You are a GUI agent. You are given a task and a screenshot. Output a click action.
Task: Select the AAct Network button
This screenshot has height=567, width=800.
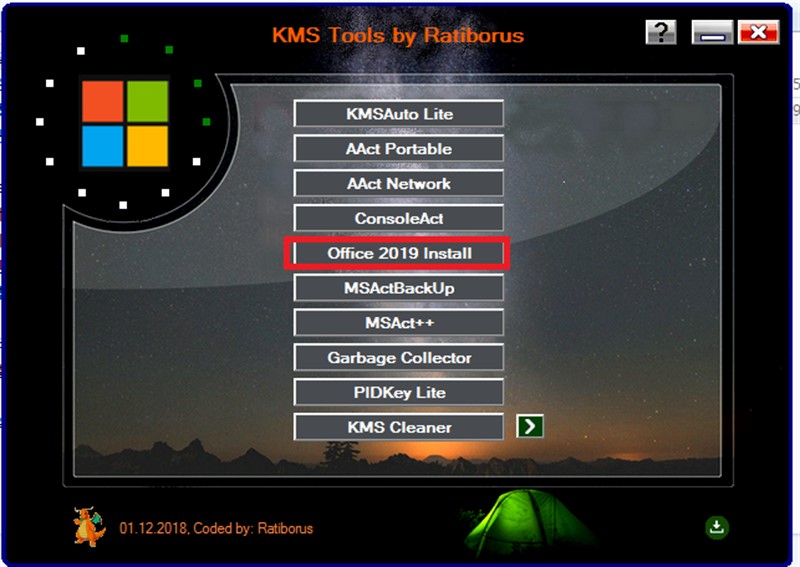point(399,184)
